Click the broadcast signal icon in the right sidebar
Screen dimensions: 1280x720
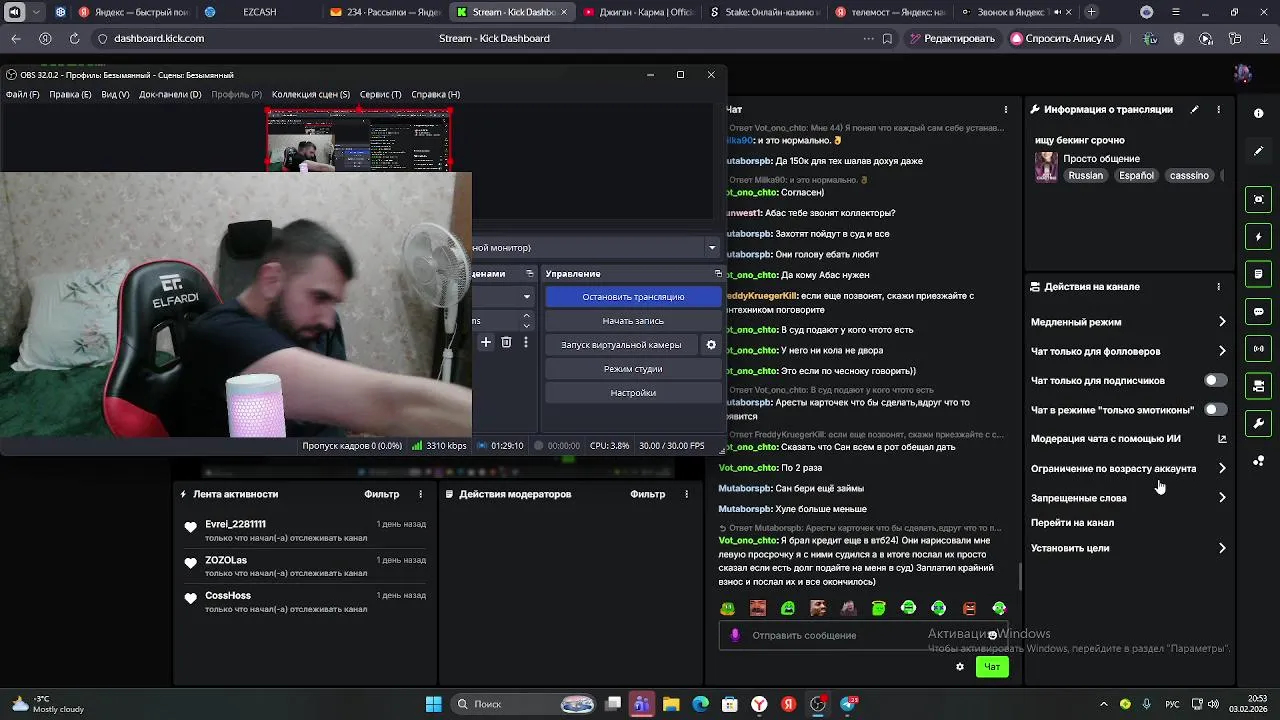pos(1259,349)
